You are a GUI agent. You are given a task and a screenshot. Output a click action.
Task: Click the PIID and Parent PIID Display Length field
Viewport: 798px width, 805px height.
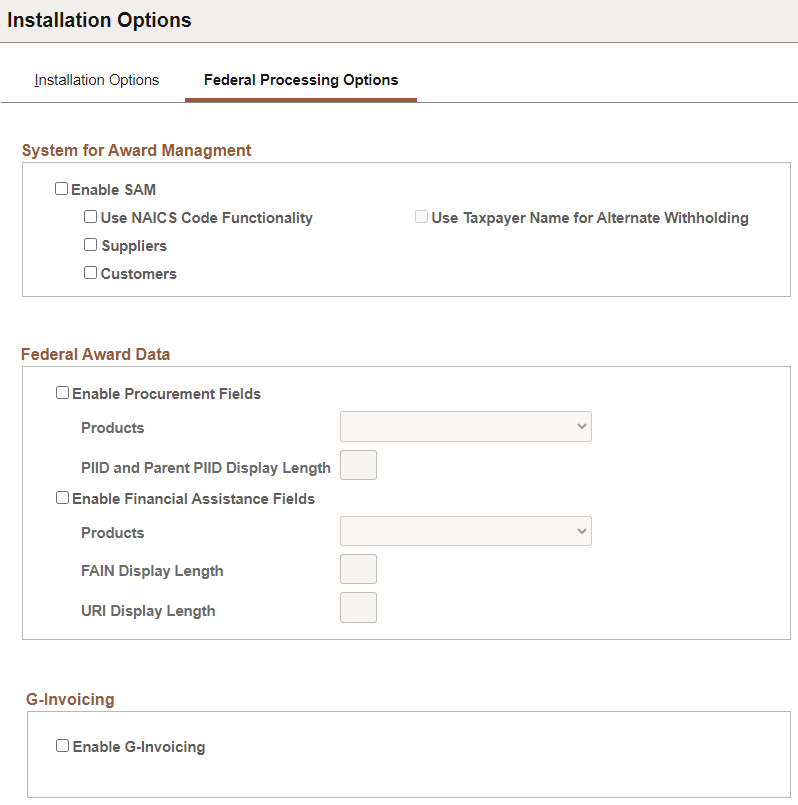pos(358,464)
